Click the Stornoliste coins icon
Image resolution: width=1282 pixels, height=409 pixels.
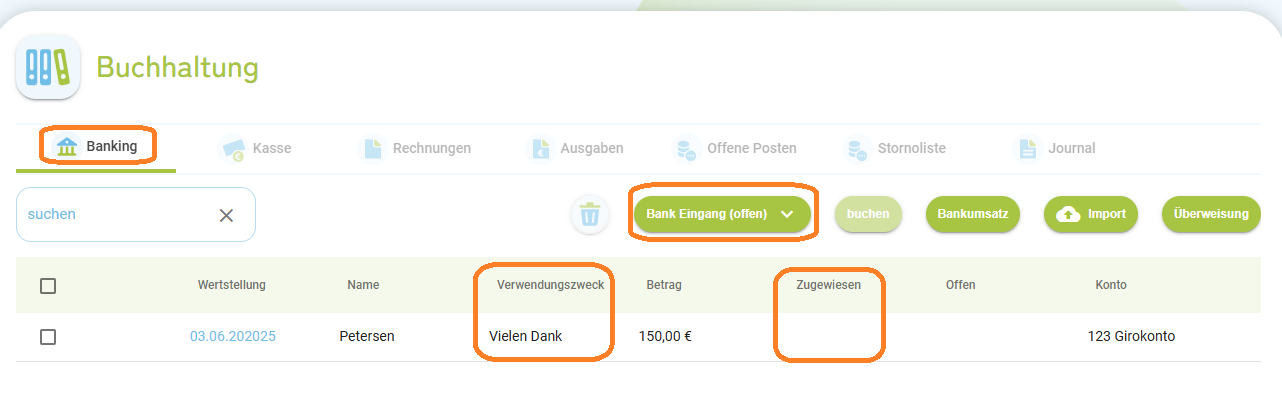pyautogui.click(x=857, y=148)
